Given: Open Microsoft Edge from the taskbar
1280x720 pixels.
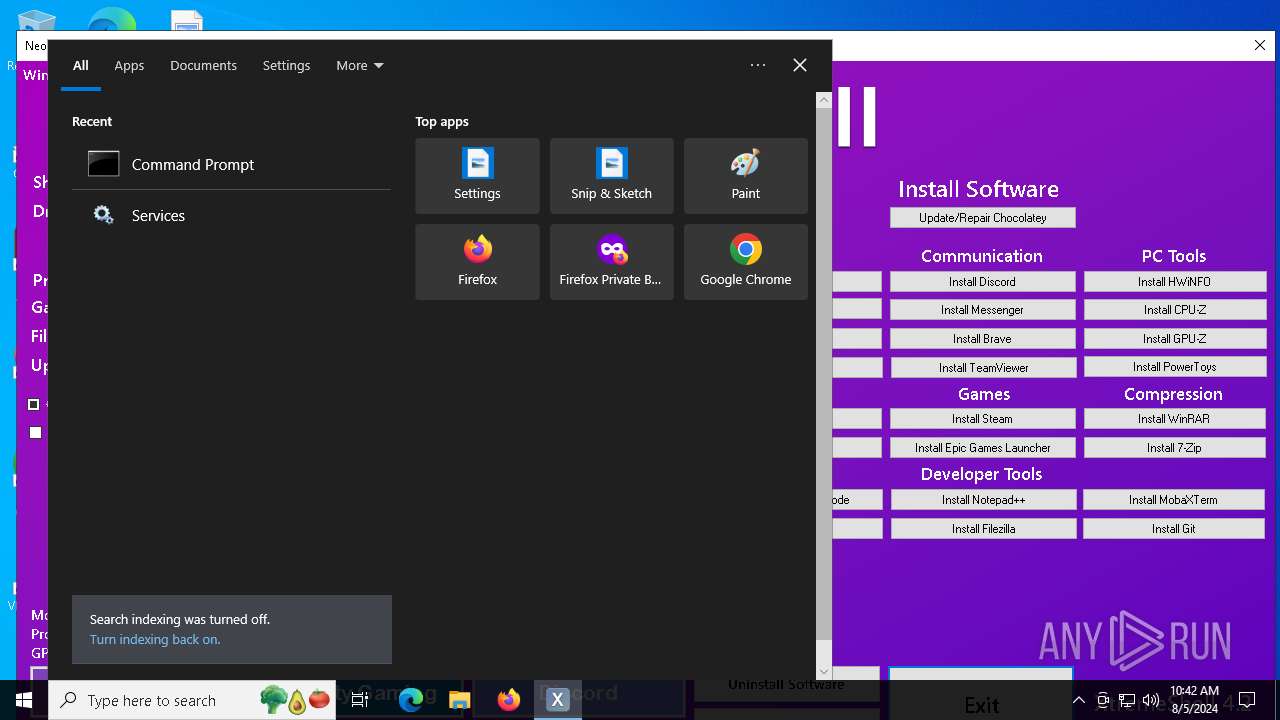Looking at the screenshot, I should coord(411,700).
